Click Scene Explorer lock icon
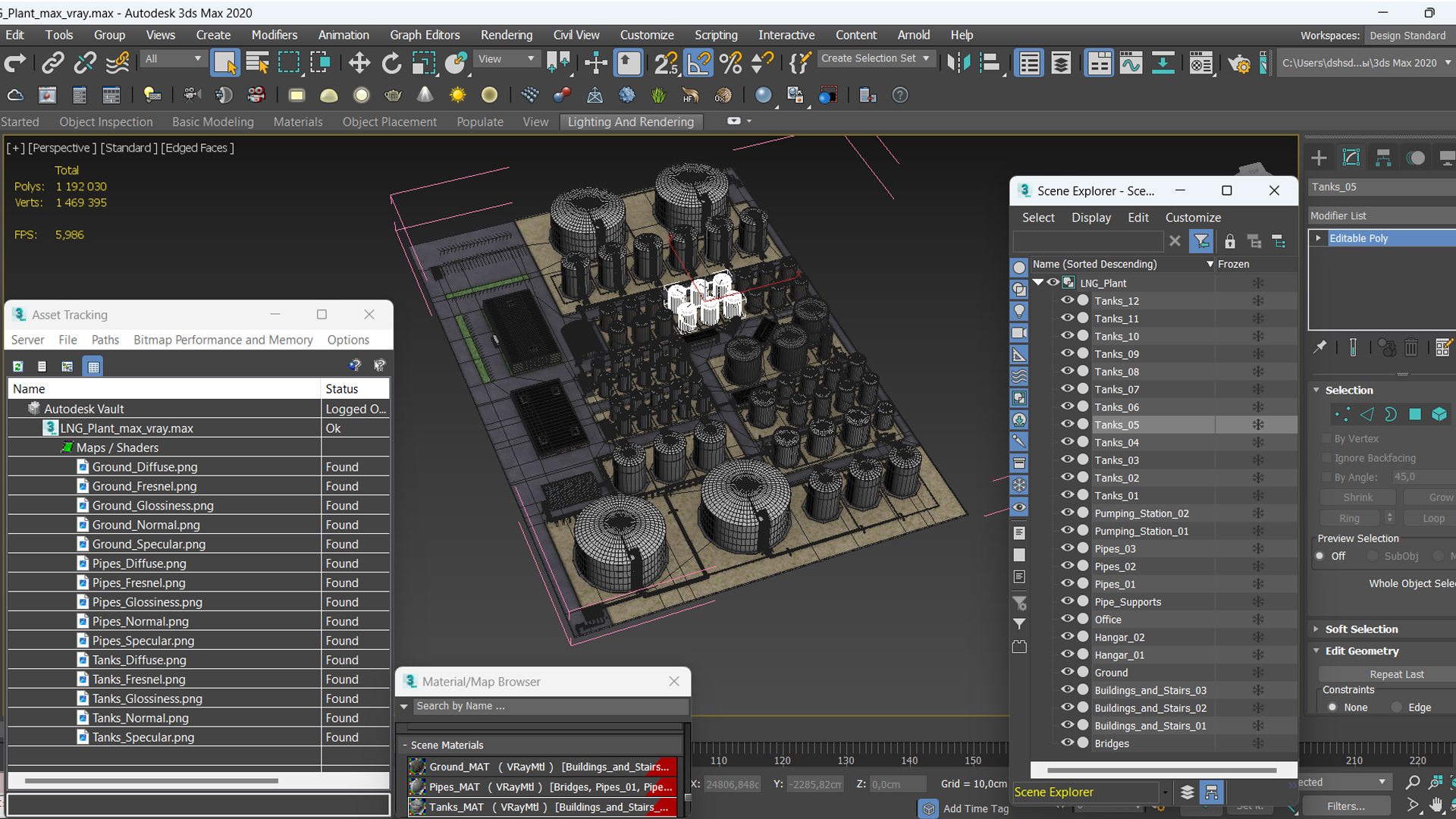The width and height of the screenshot is (1456, 819). [x=1229, y=241]
